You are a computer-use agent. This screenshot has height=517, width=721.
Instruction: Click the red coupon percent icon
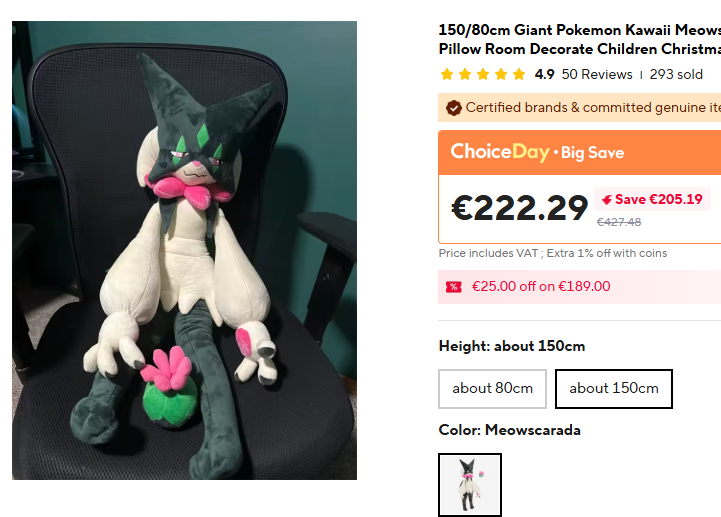coord(453,287)
